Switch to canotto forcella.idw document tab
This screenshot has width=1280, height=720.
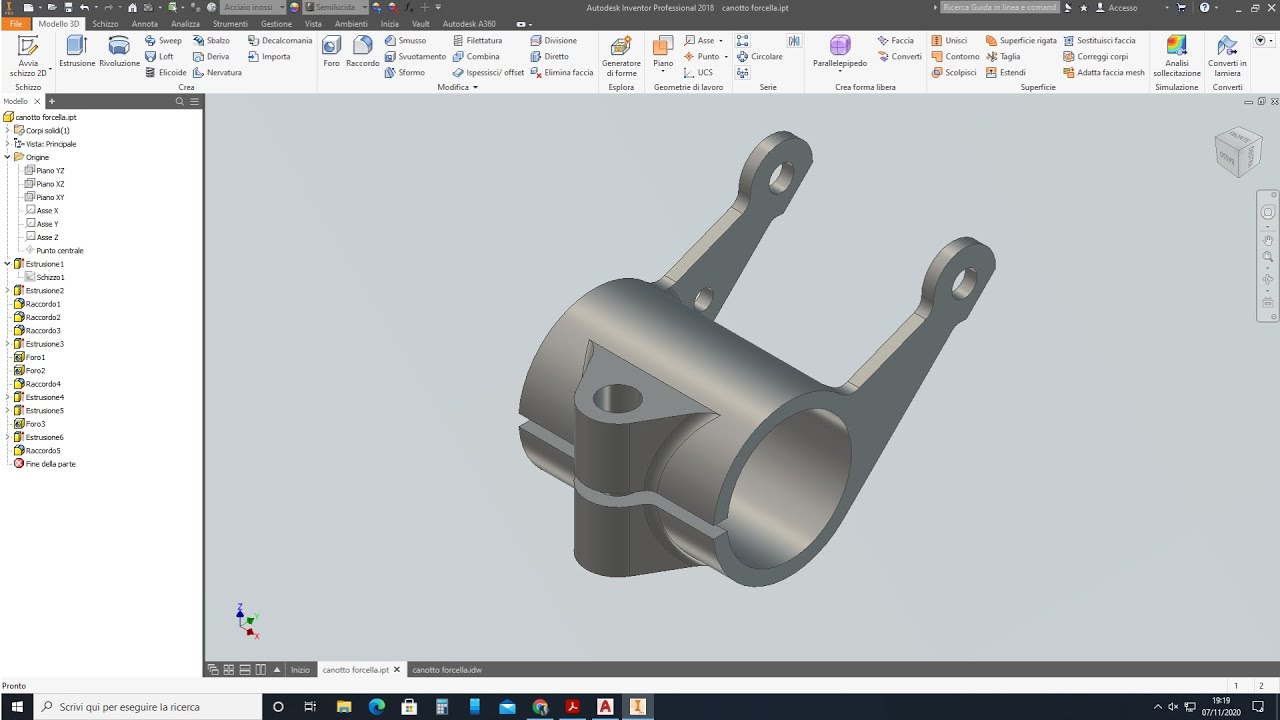tap(446, 670)
